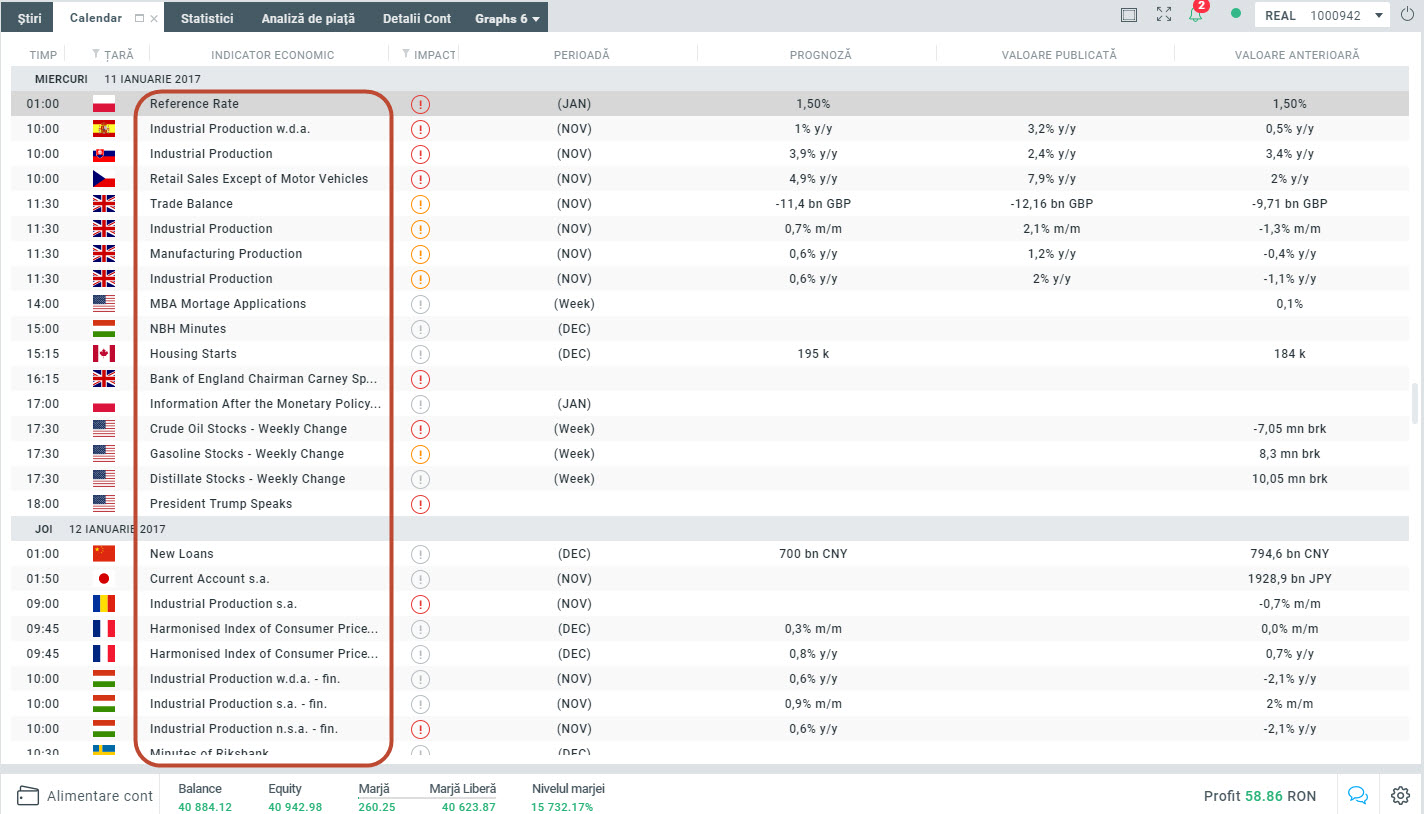This screenshot has height=814, width=1424.
Task: Switch to the Statistici tab
Action: click(207, 19)
